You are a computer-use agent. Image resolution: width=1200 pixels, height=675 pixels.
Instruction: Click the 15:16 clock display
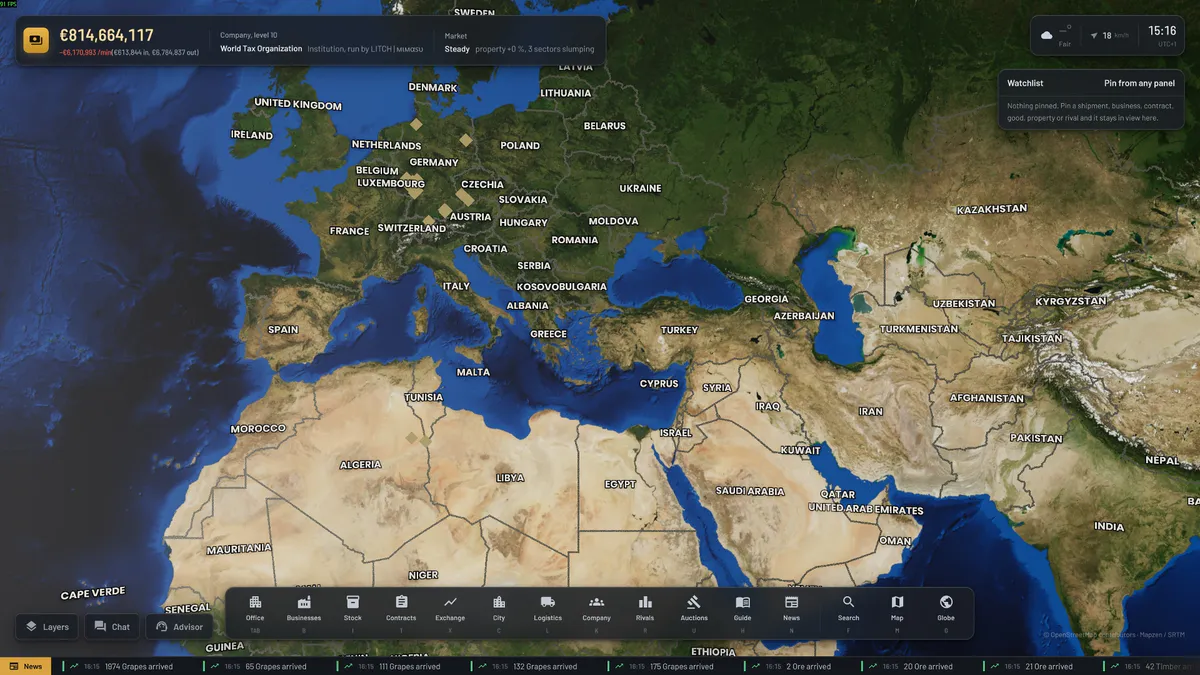[1162, 31]
